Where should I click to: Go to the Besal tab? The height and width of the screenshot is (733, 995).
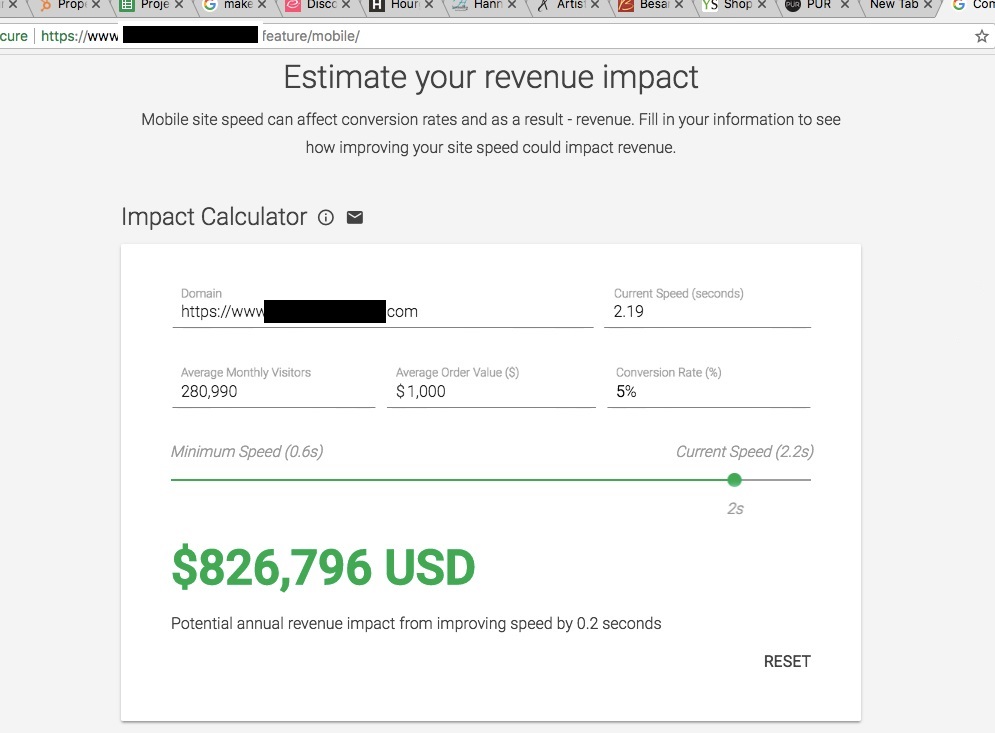coord(650,6)
